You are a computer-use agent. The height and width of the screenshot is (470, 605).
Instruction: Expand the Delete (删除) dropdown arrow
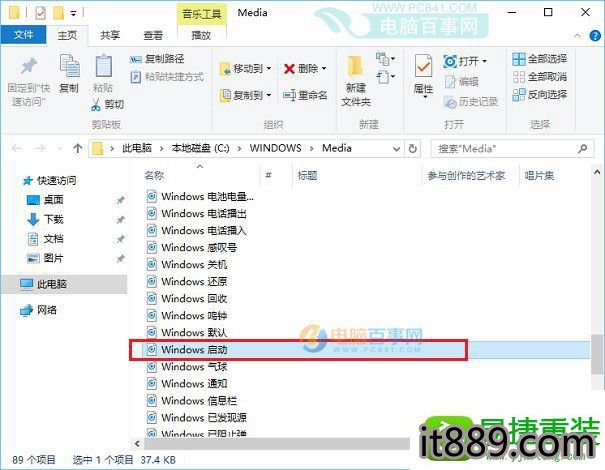pyautogui.click(x=324, y=69)
